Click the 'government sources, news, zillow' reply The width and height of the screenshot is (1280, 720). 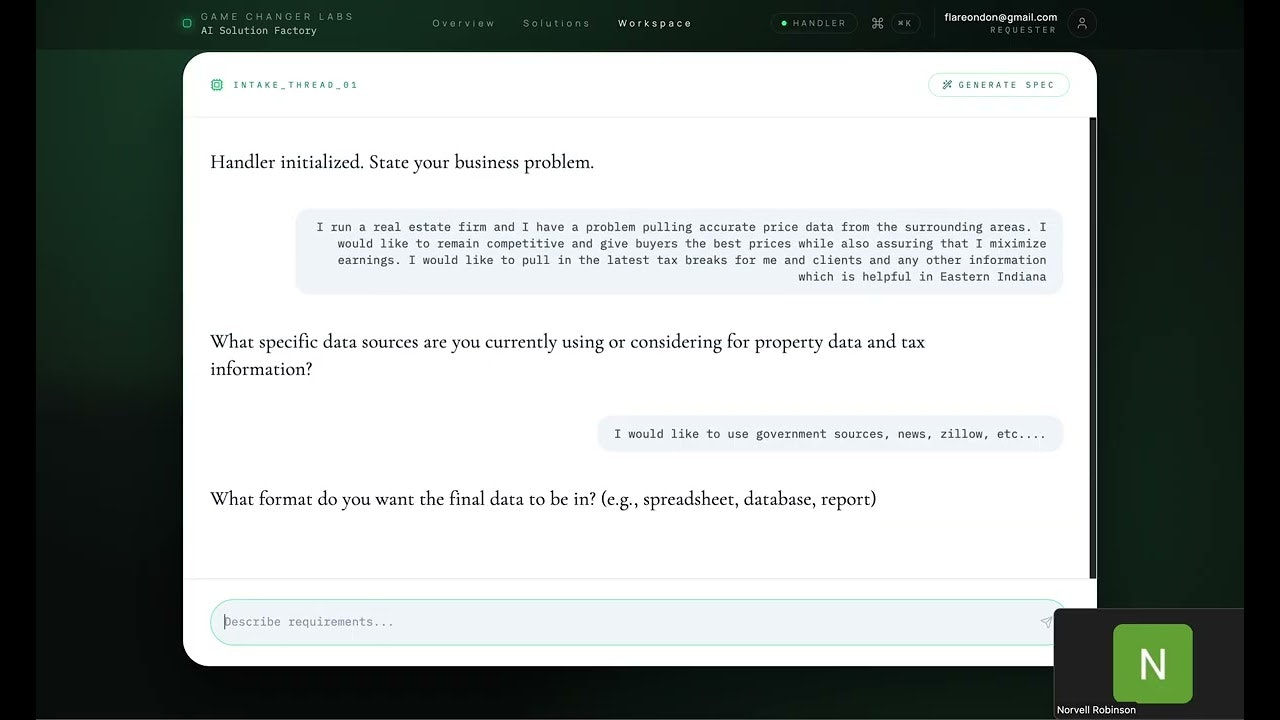830,434
